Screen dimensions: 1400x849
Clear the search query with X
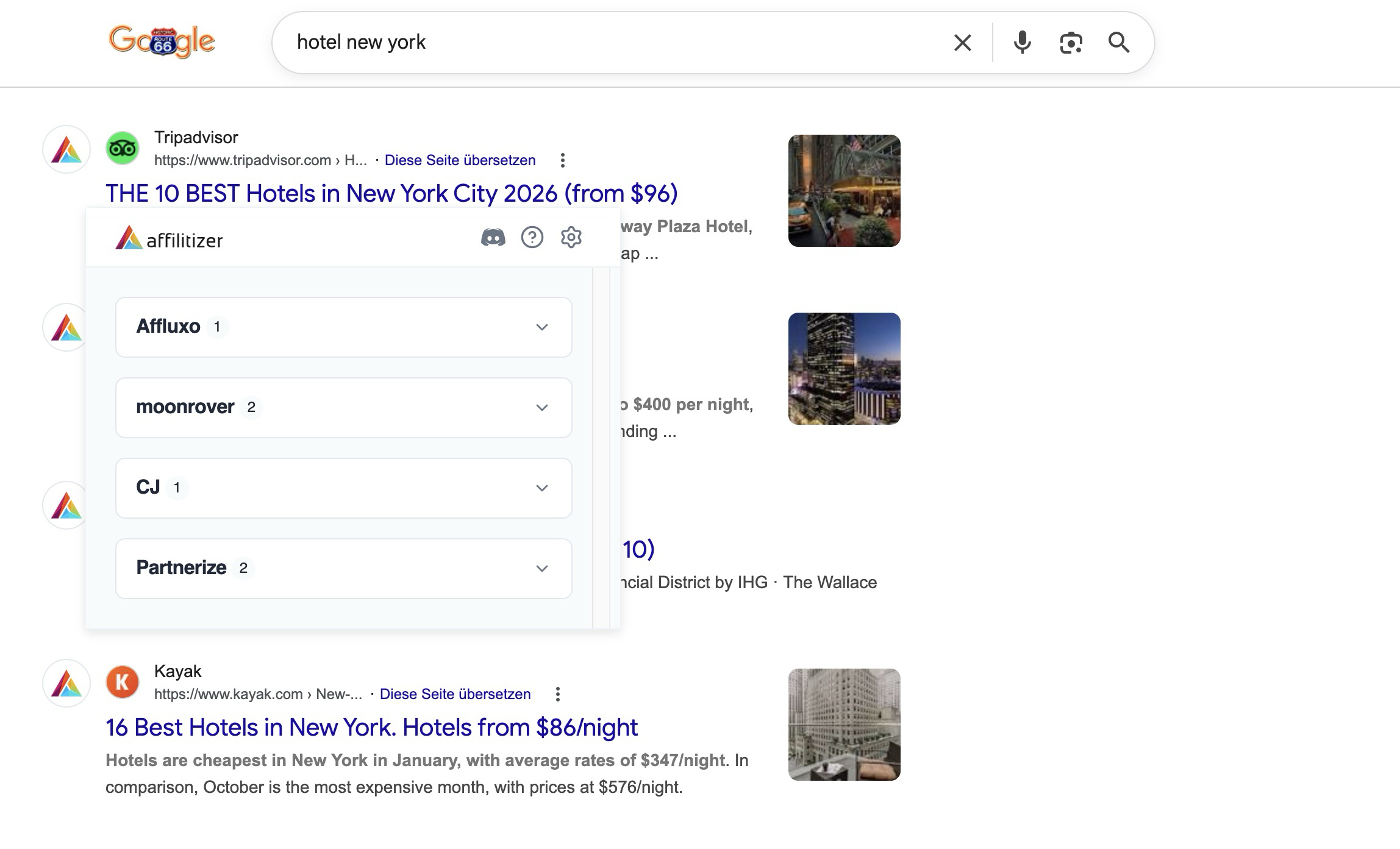962,43
